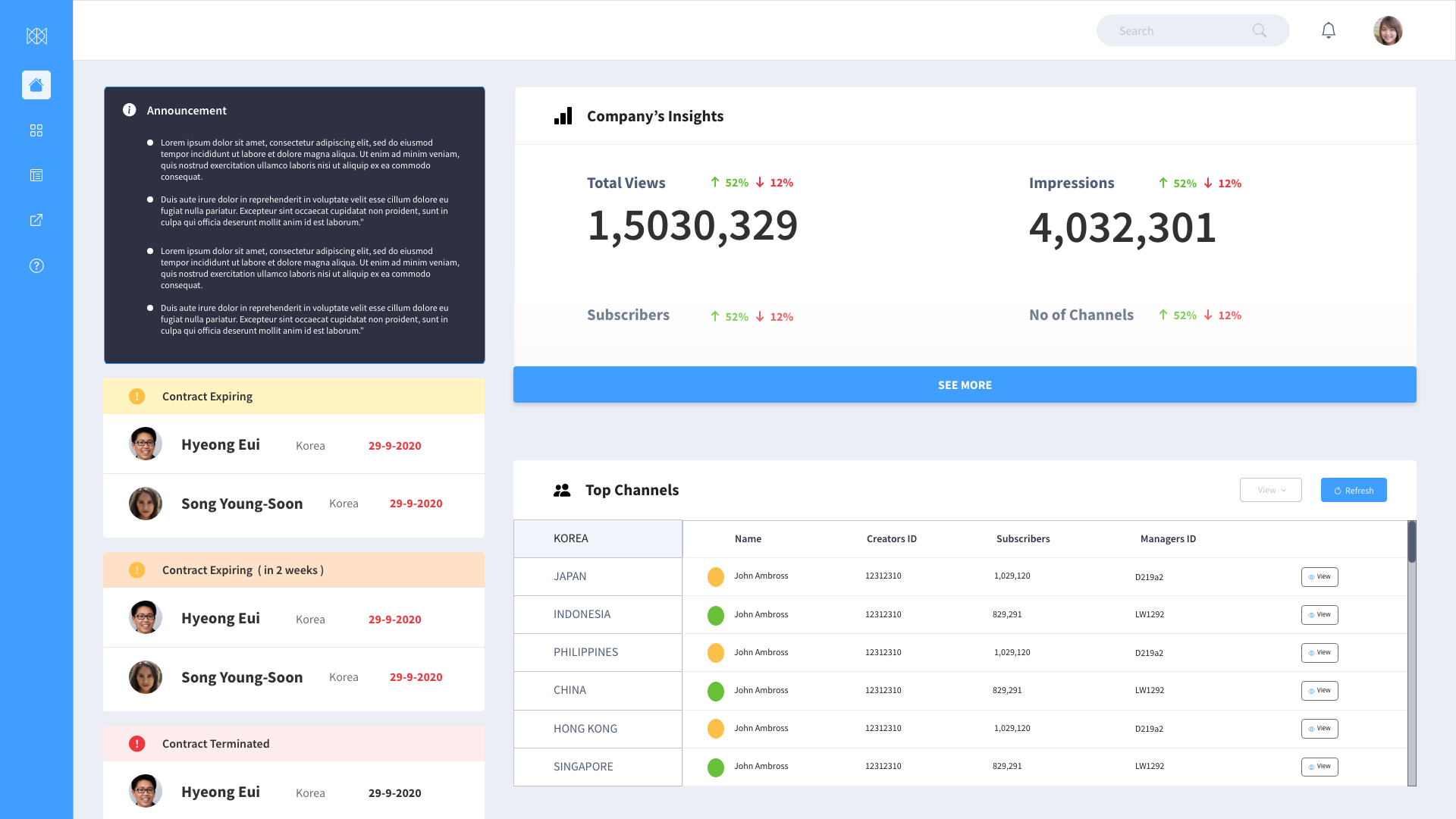Click the company logo at sidebar top
Screen dimensions: 1456x819
36,36
